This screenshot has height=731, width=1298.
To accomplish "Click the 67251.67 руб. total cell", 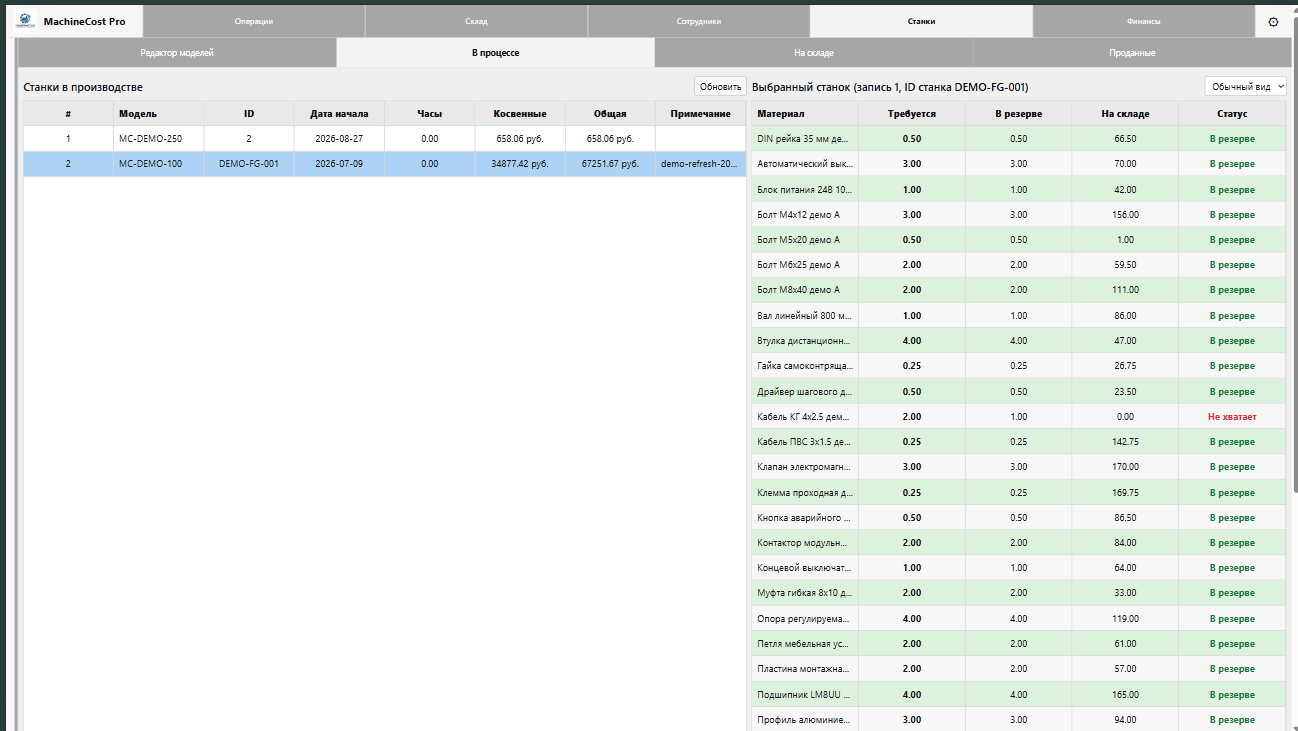I will coord(610,164).
